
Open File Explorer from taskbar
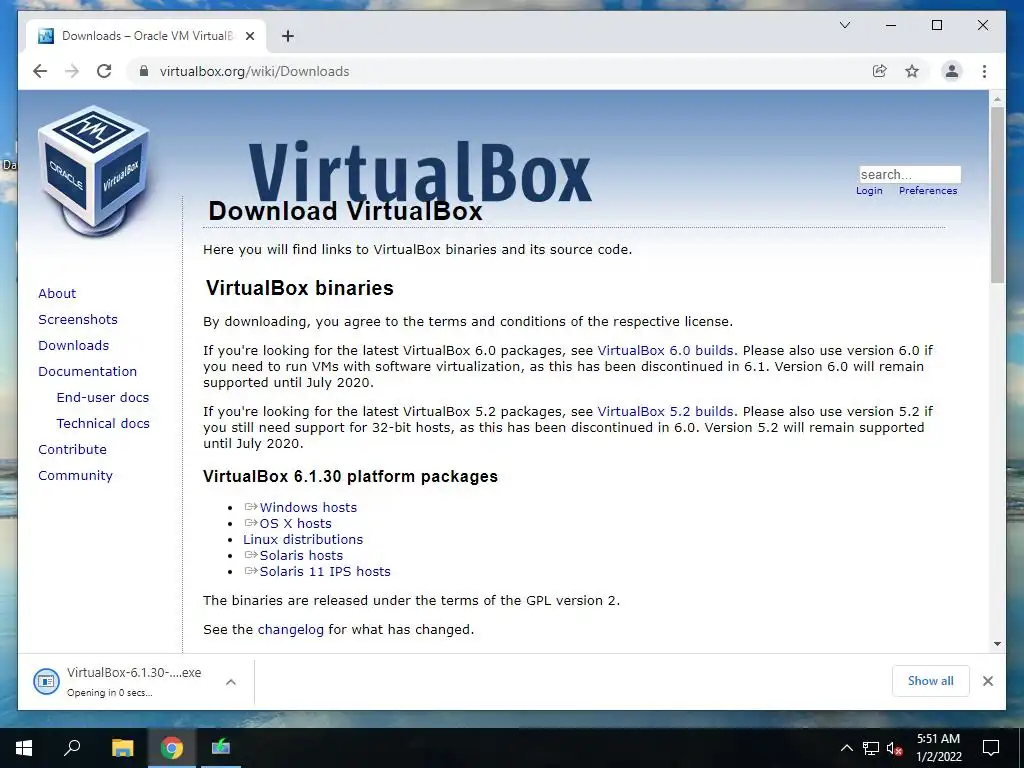122,747
